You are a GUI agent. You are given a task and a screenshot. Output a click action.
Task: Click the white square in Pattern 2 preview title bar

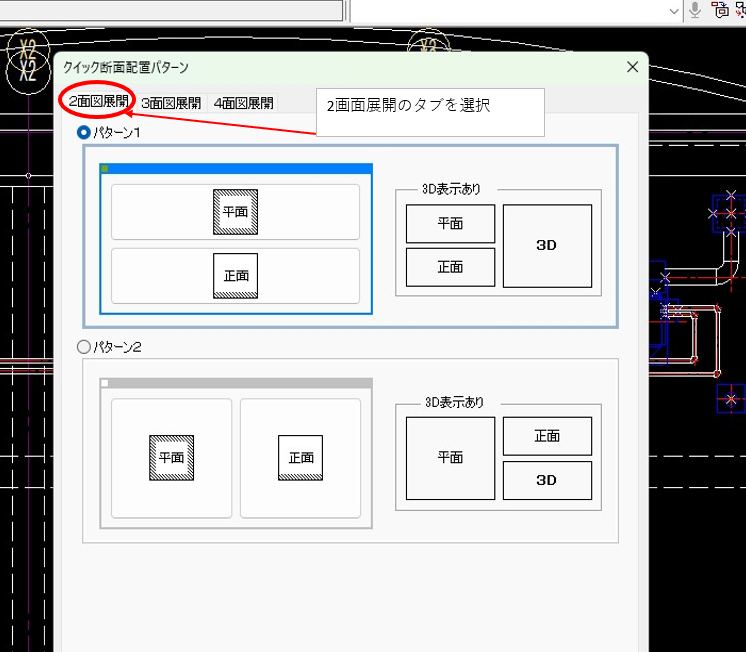[x=105, y=383]
